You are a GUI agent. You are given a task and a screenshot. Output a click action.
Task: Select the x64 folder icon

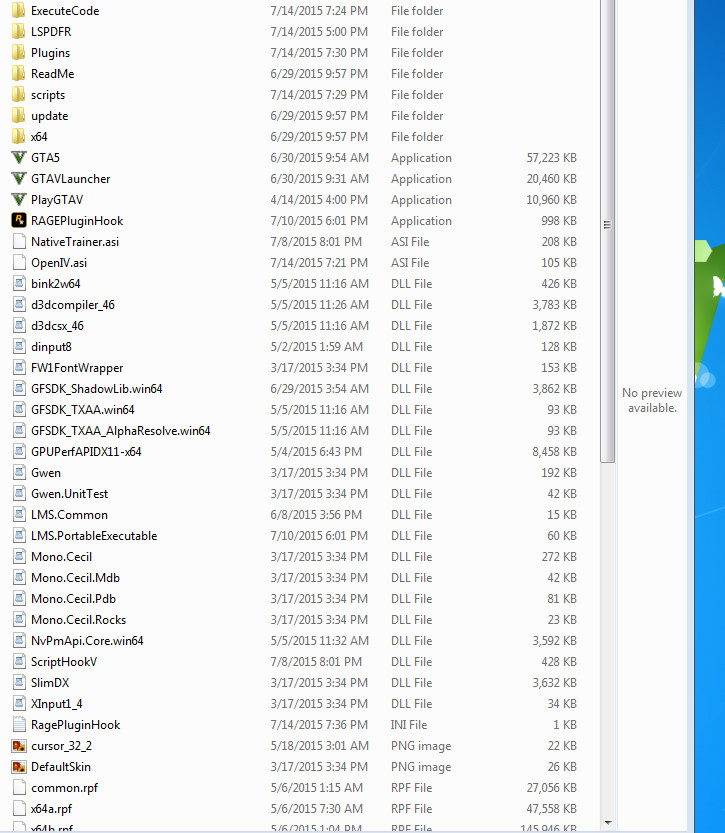click(x=19, y=137)
